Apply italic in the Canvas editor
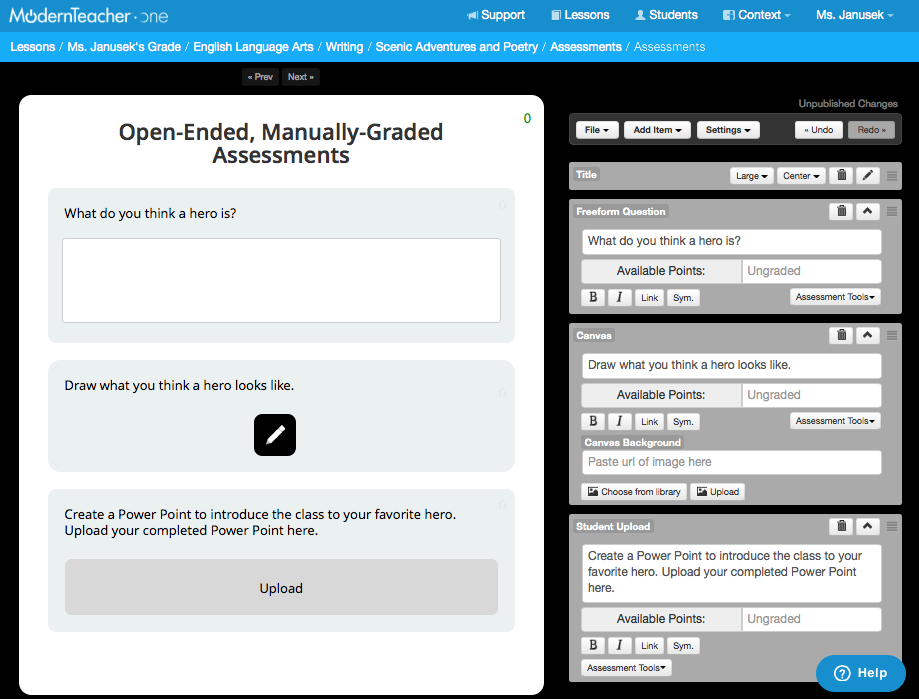 tap(619, 421)
